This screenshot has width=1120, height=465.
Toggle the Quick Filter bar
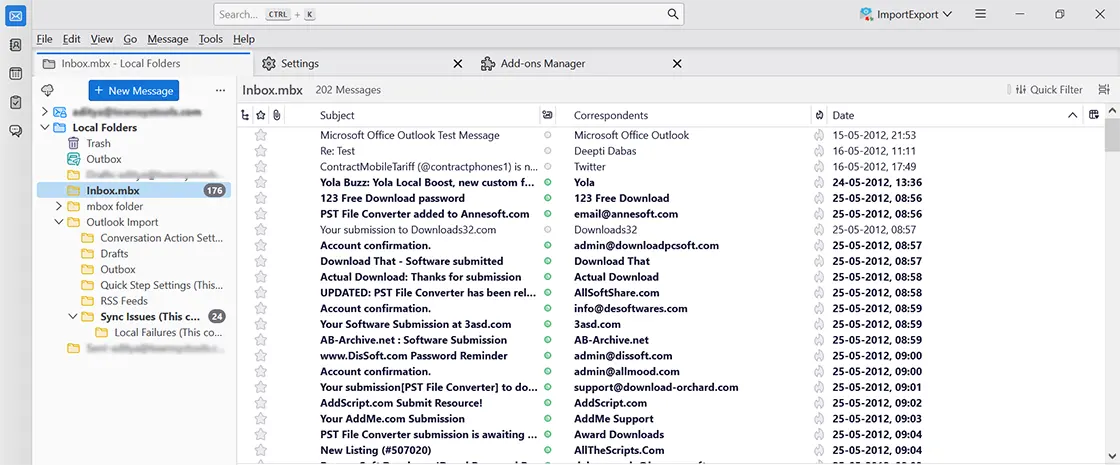coord(1049,89)
